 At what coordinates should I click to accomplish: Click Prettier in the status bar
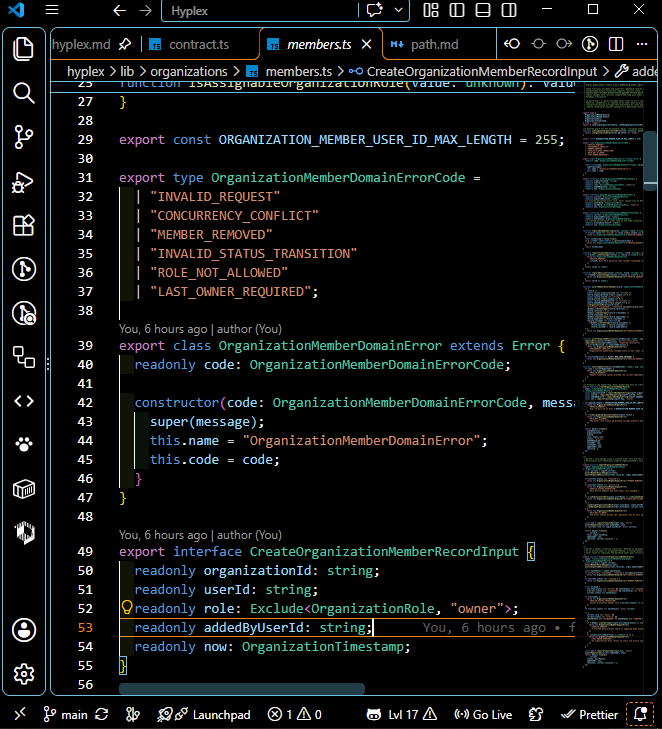pos(589,715)
